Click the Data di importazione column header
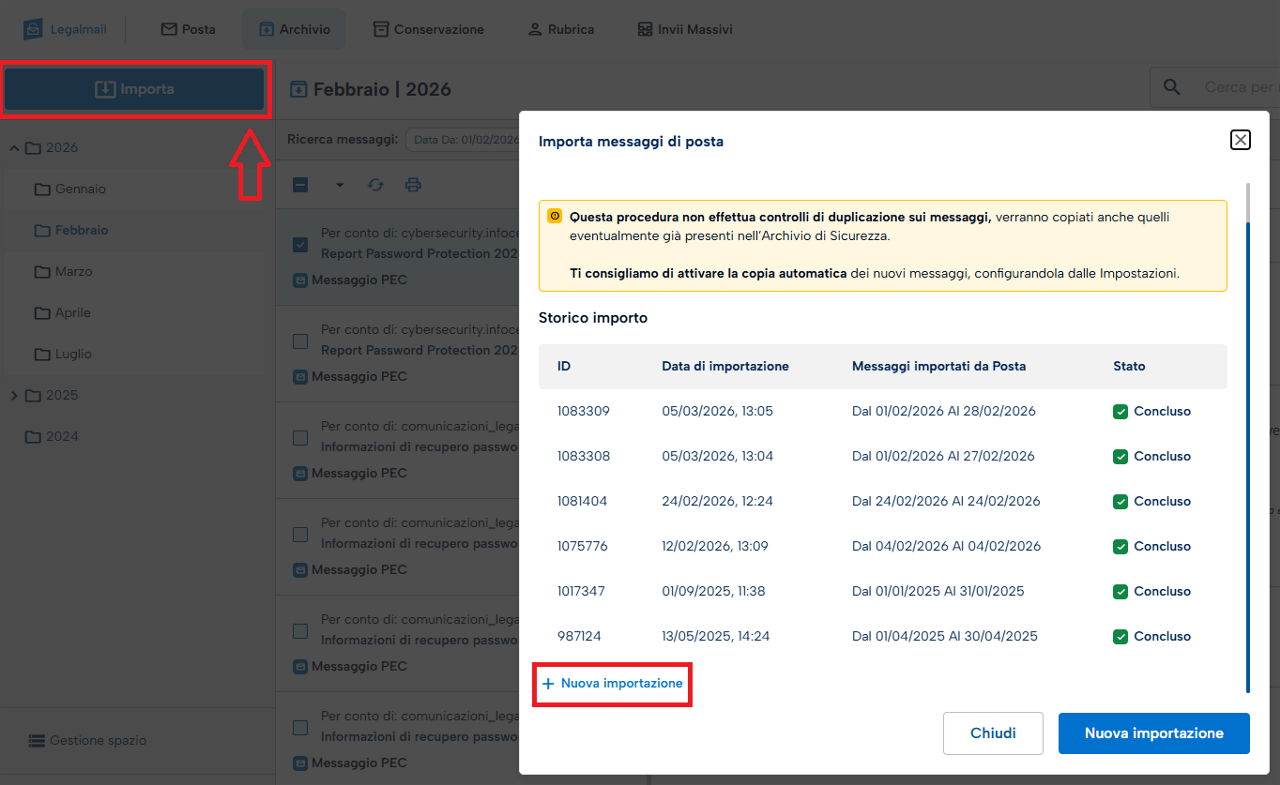This screenshot has width=1280, height=785. click(x=725, y=366)
